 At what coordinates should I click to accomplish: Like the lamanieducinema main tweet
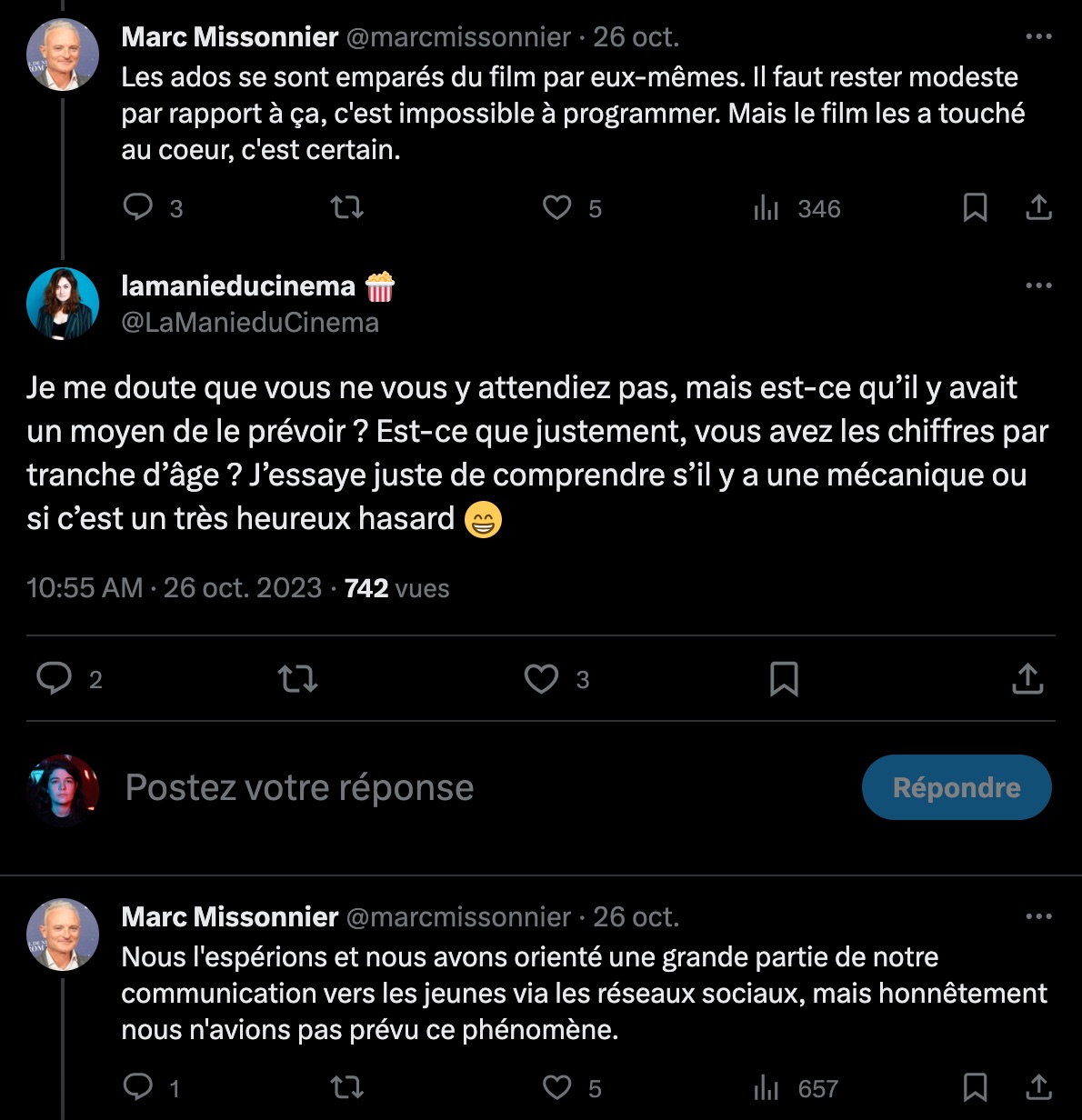(542, 679)
